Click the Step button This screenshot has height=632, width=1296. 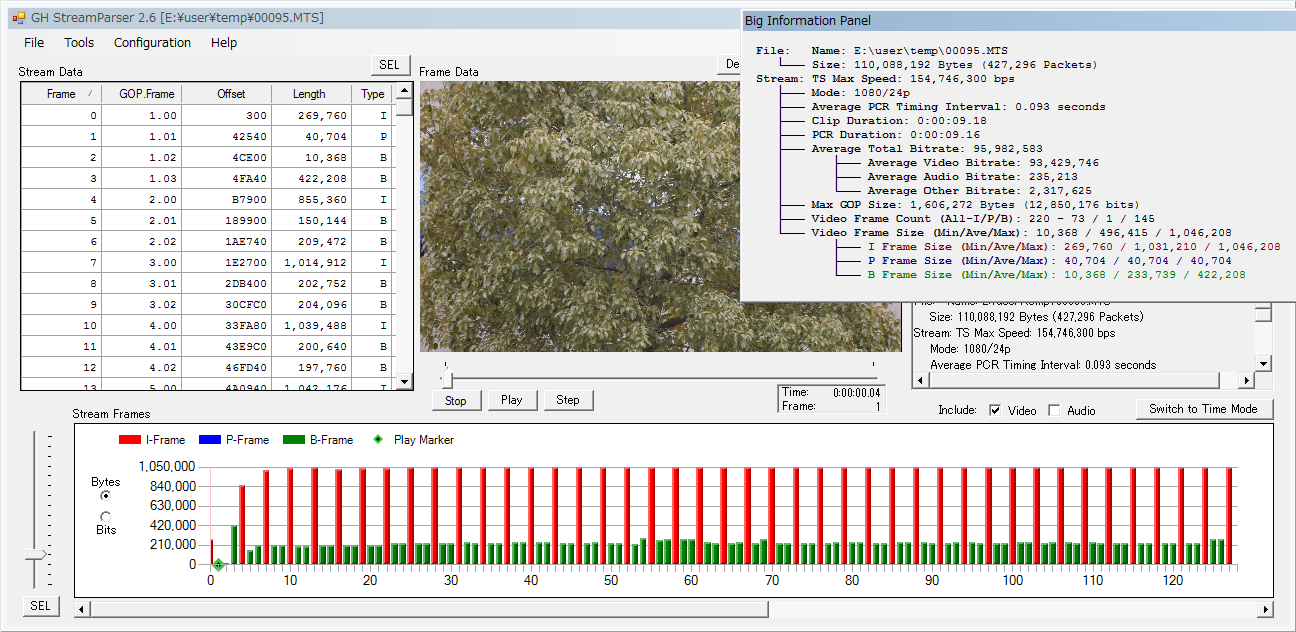(568, 400)
